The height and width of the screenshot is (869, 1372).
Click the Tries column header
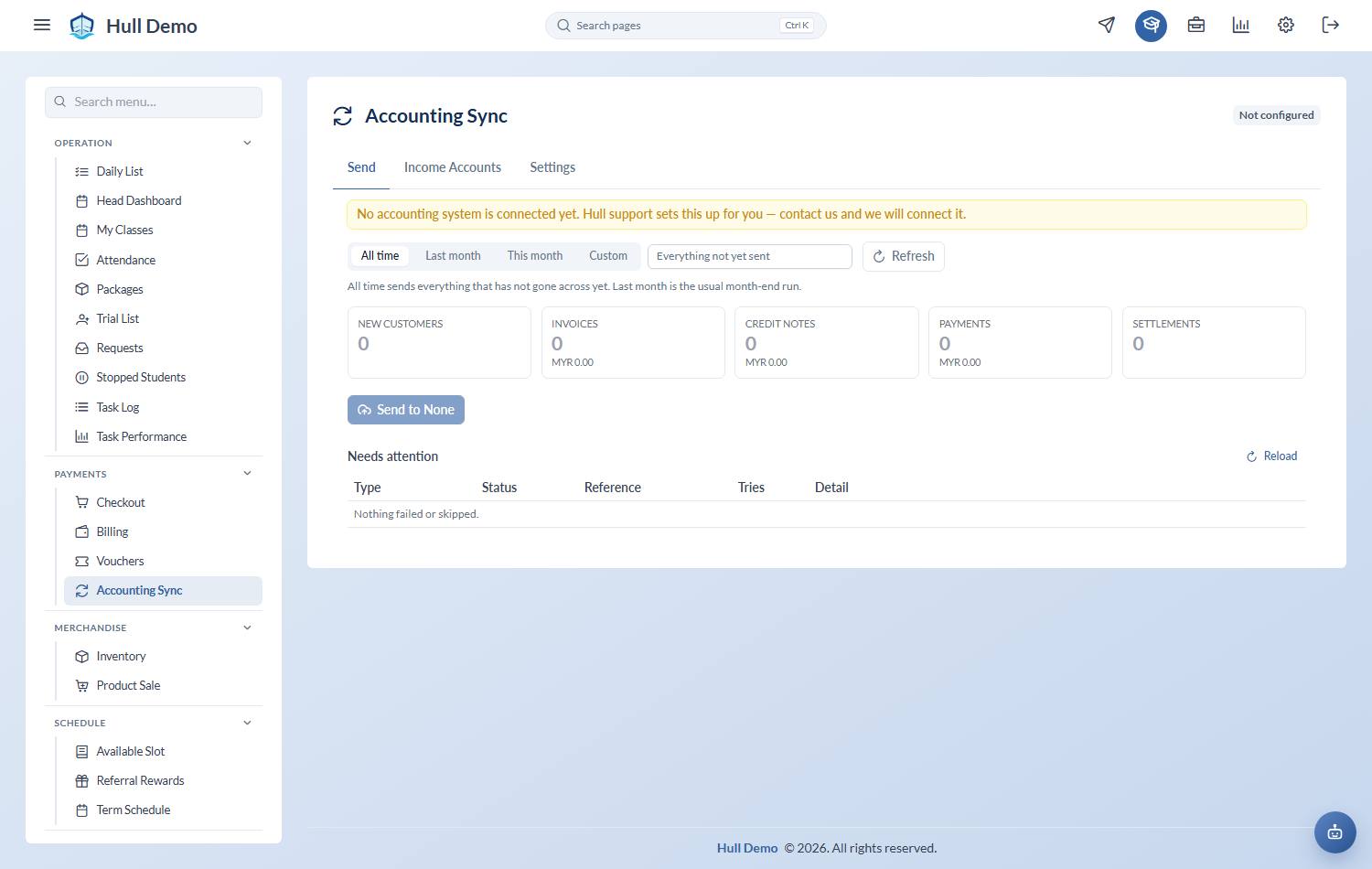click(x=751, y=488)
